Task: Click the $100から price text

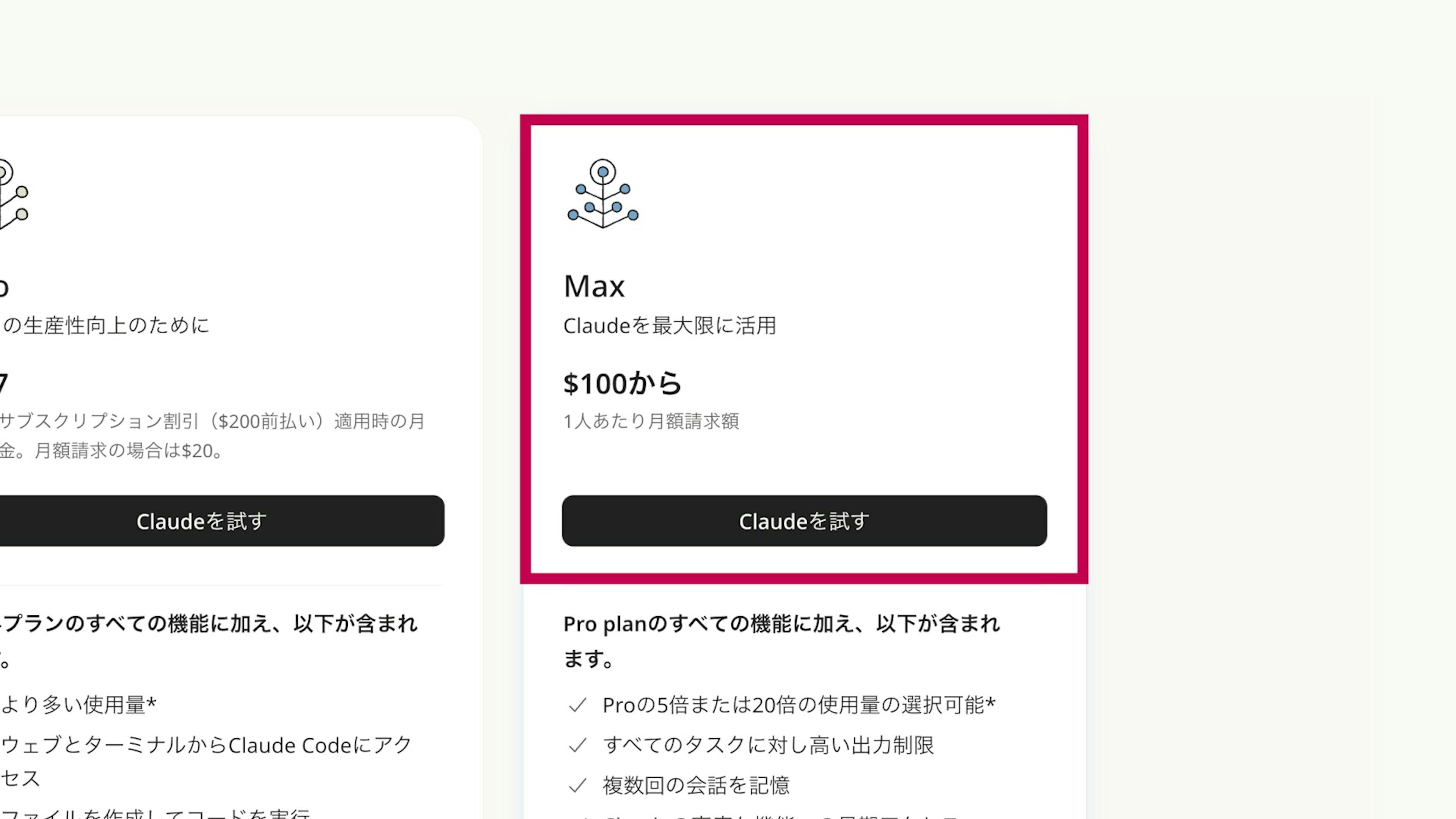Action: tap(622, 384)
